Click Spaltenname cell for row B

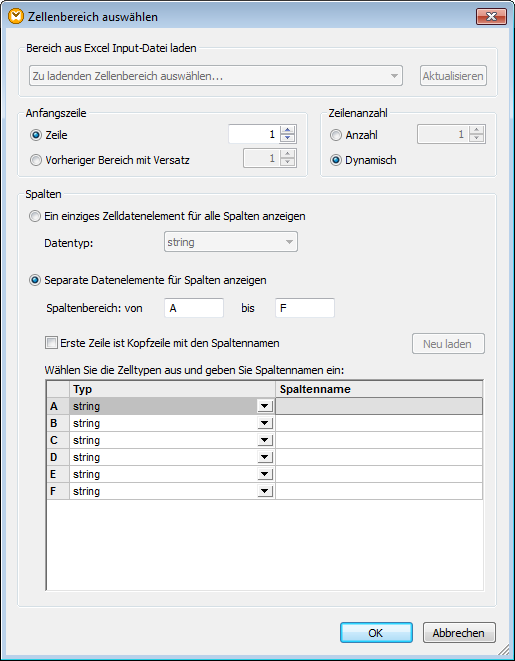point(379,423)
